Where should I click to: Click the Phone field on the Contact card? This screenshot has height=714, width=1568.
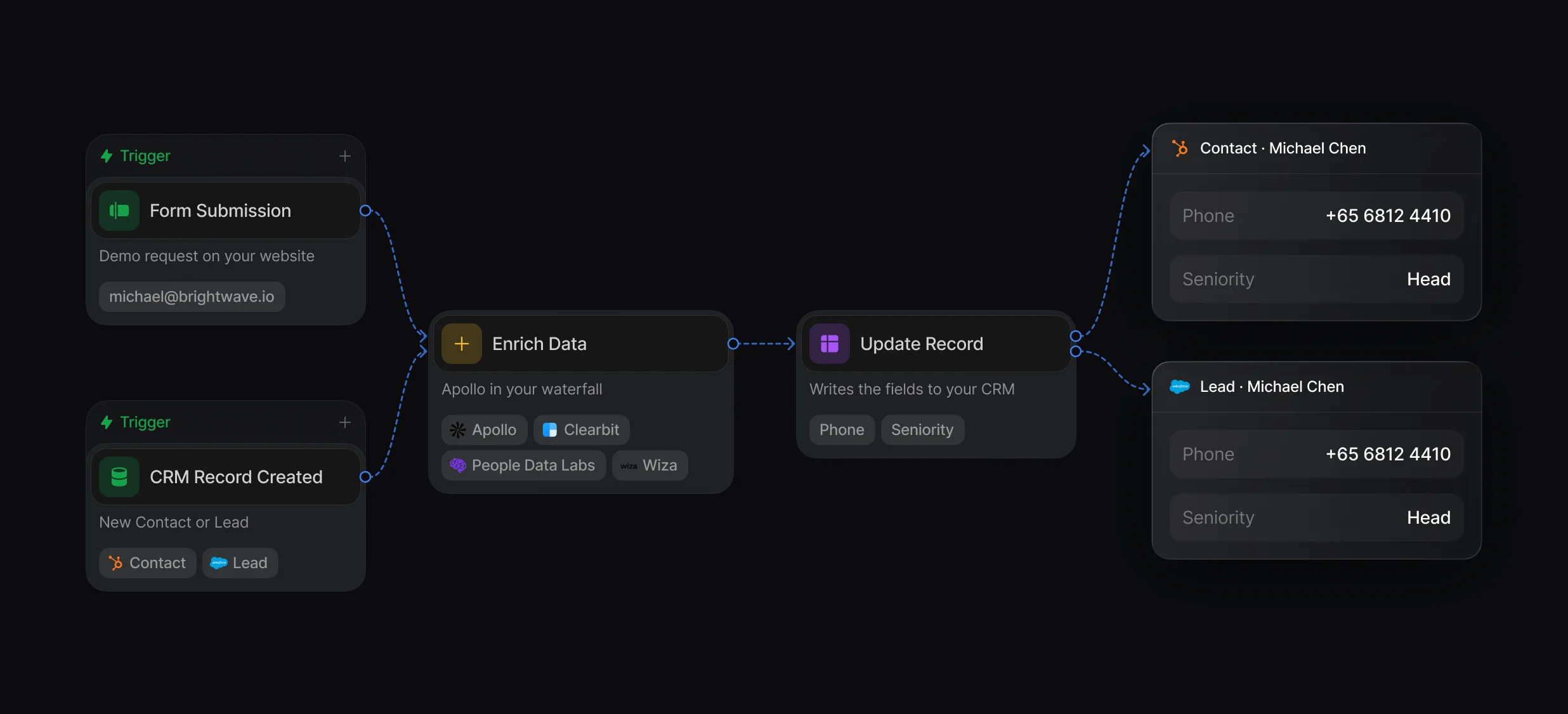pos(1317,216)
